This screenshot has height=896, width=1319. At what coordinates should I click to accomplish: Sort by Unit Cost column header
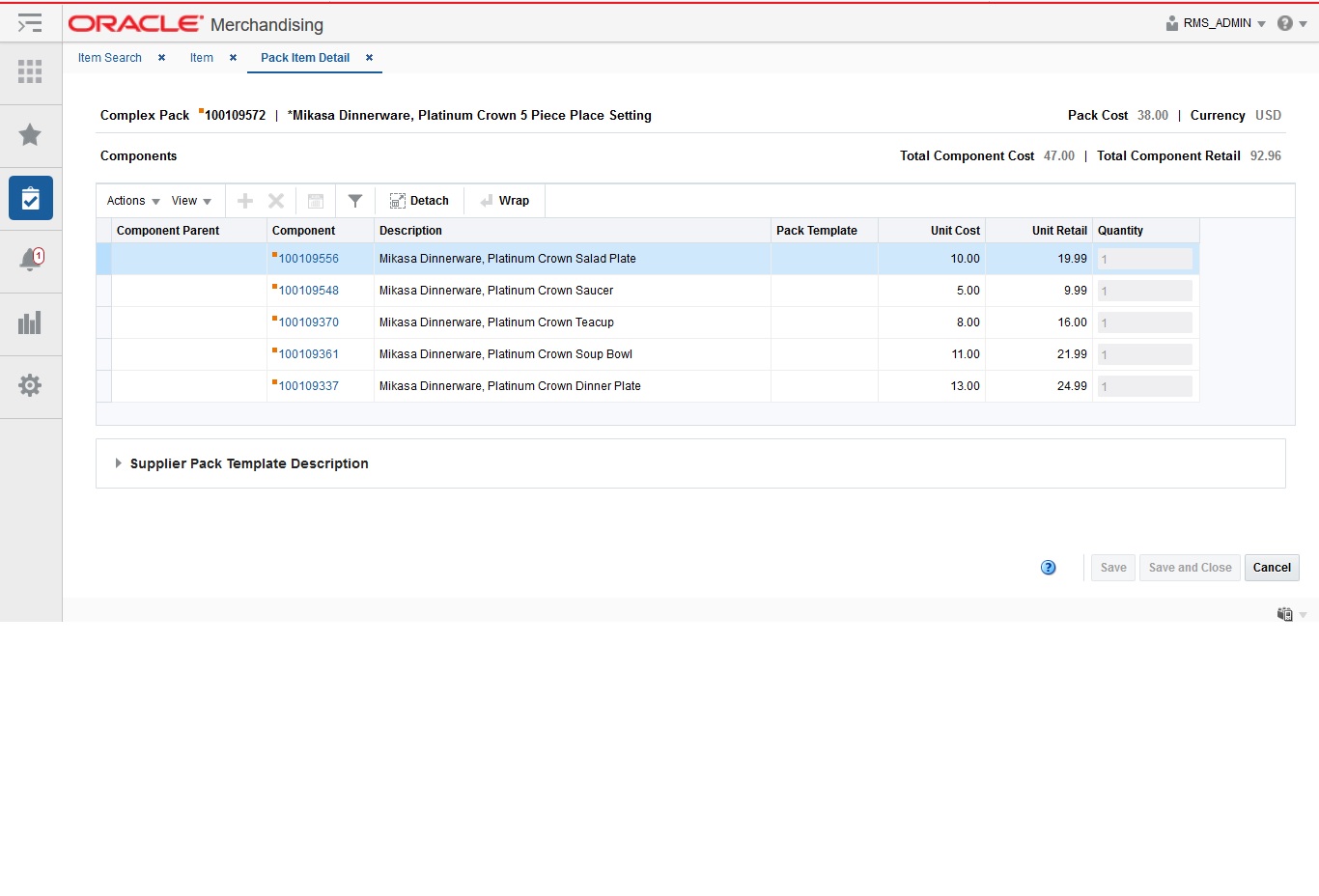click(932, 231)
